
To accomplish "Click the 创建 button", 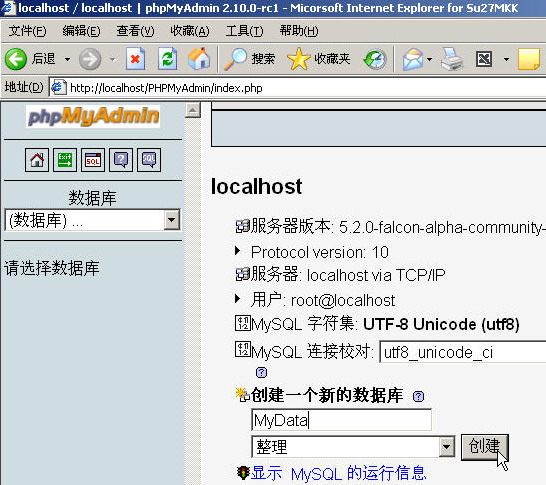I will [485, 447].
